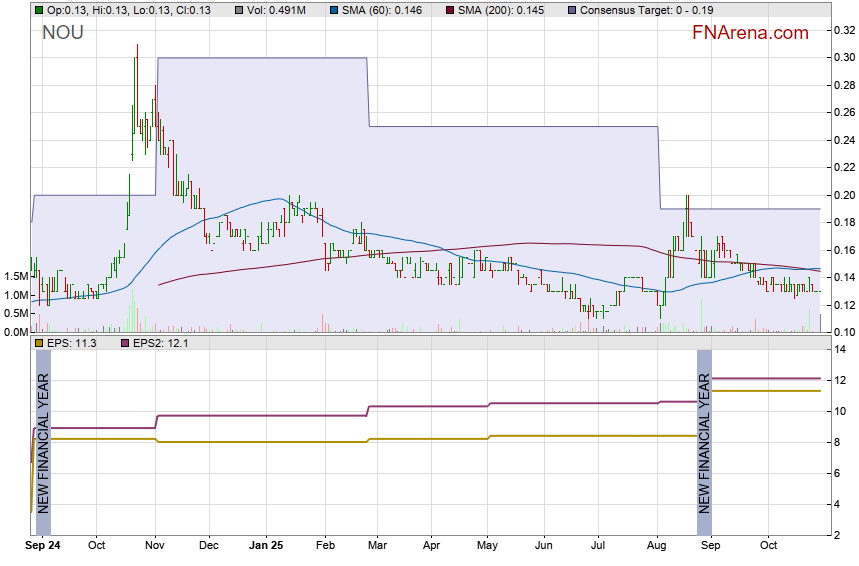
Task: Click the green OHLC price legend swatch
Action: coord(38,10)
